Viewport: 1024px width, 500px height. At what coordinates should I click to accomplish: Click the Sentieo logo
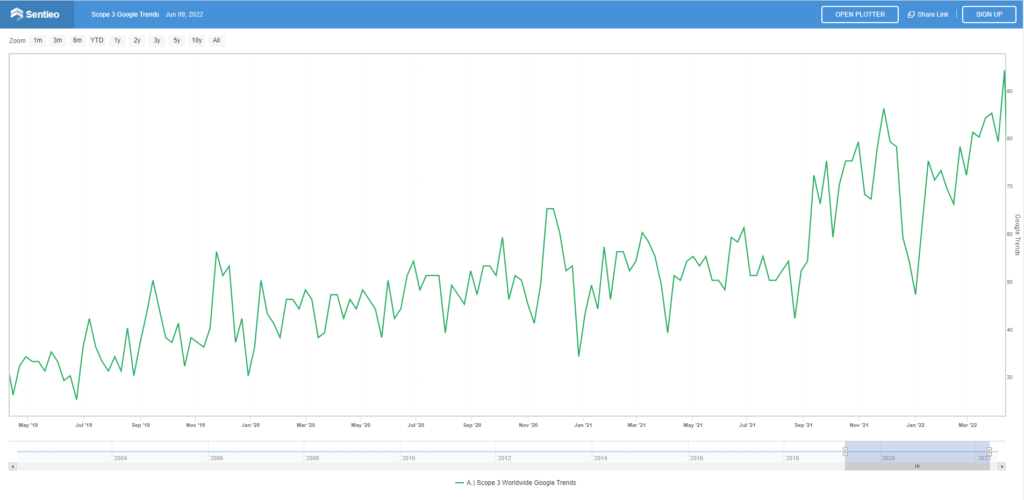coord(35,14)
